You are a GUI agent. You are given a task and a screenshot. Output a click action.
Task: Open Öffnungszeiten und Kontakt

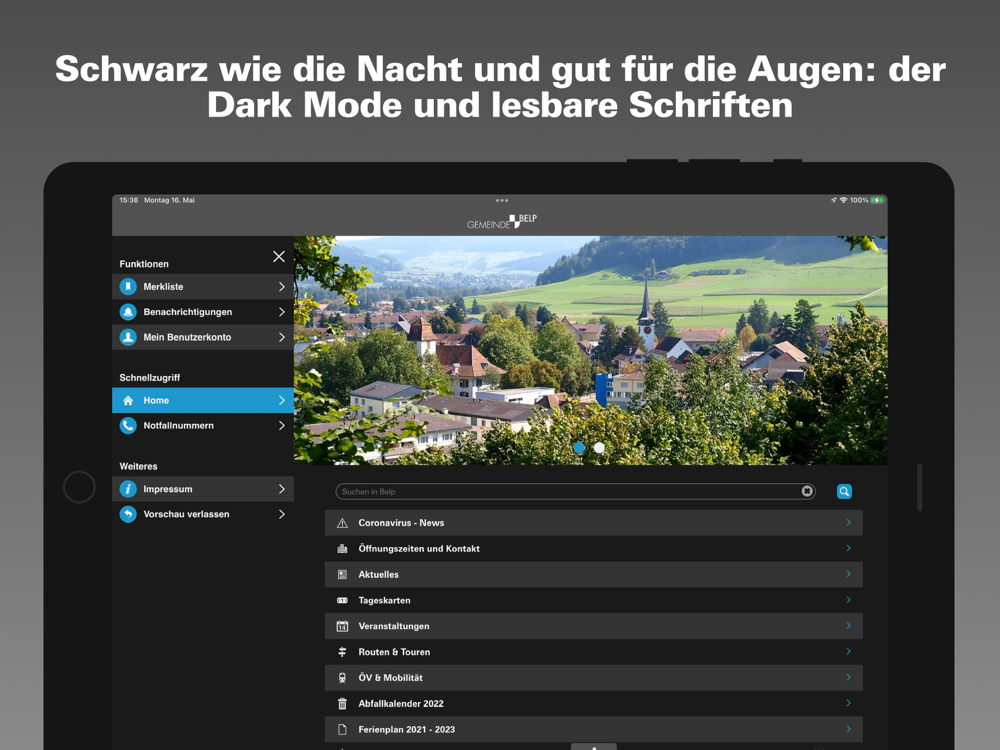coord(594,548)
